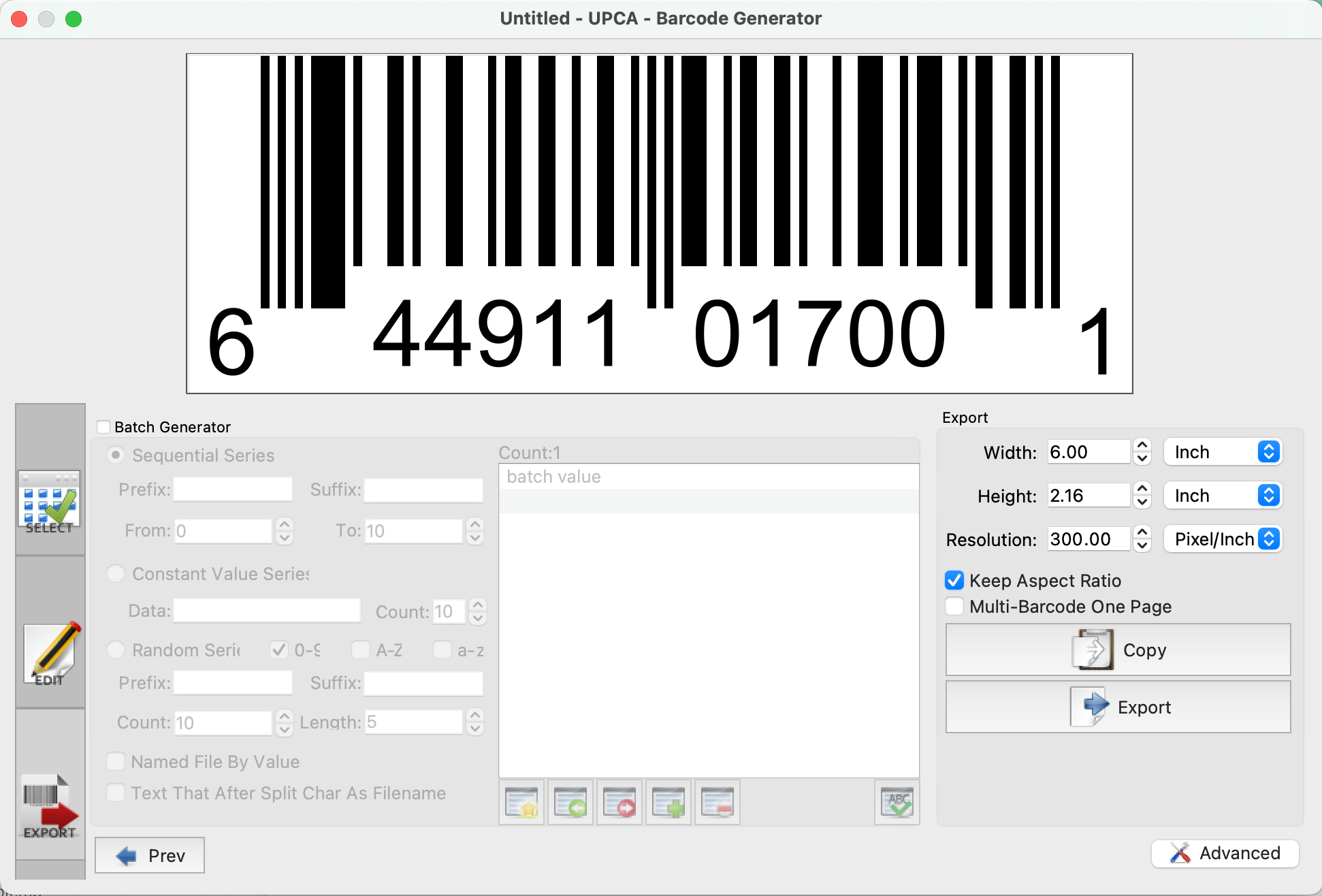Click the Count:1 label
The width and height of the screenshot is (1322, 896).
(x=530, y=452)
